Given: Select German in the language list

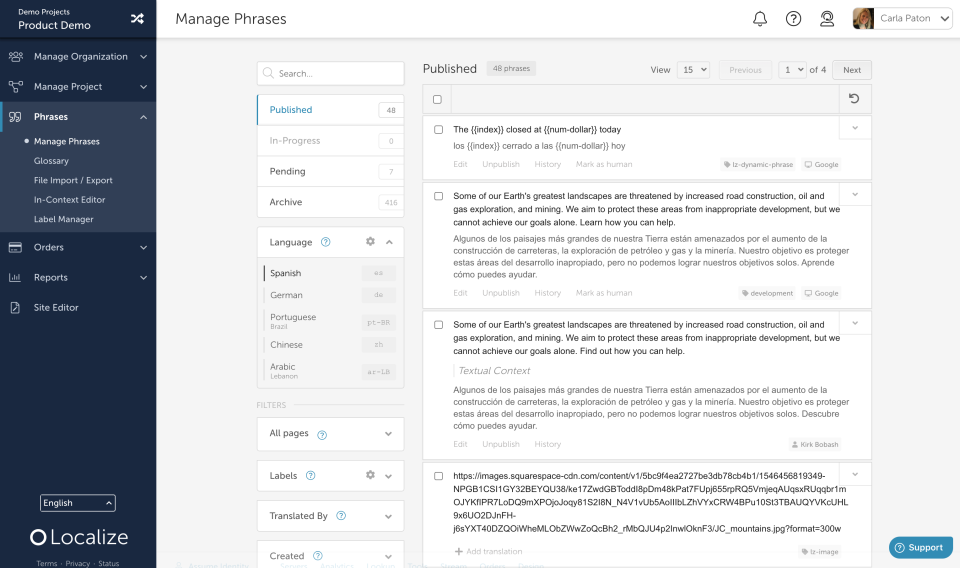Looking at the screenshot, I should pos(286,295).
